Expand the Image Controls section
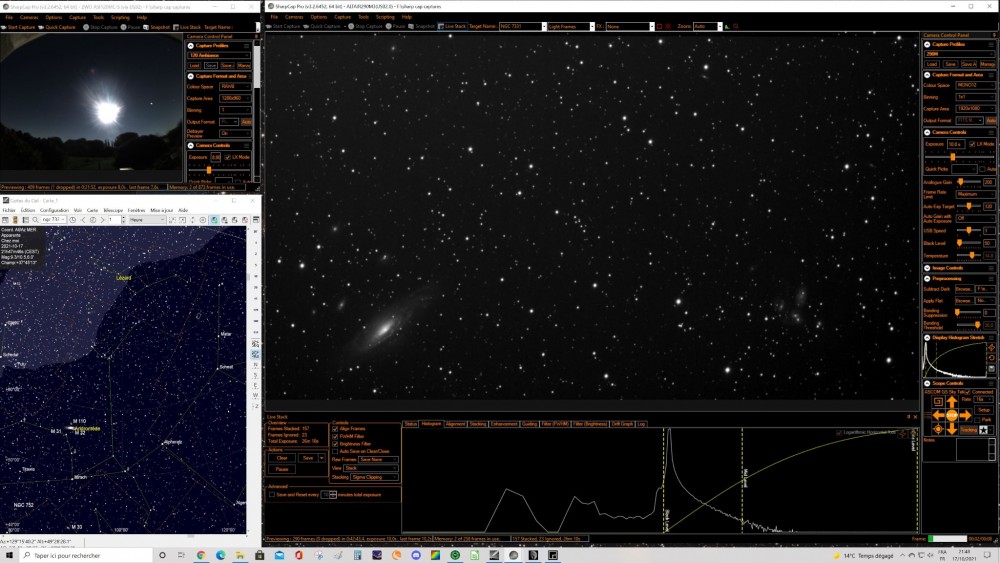1000x563 pixels. [927, 268]
